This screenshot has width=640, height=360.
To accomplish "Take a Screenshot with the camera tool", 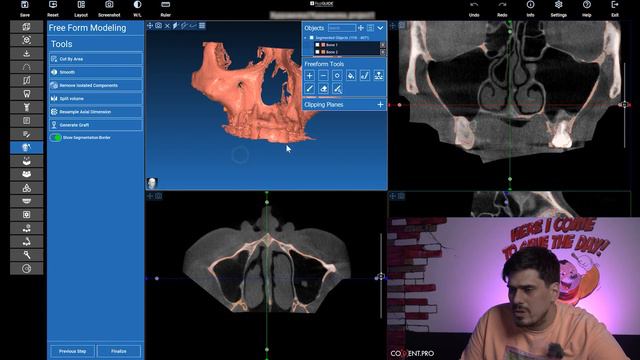I will [x=109, y=9].
